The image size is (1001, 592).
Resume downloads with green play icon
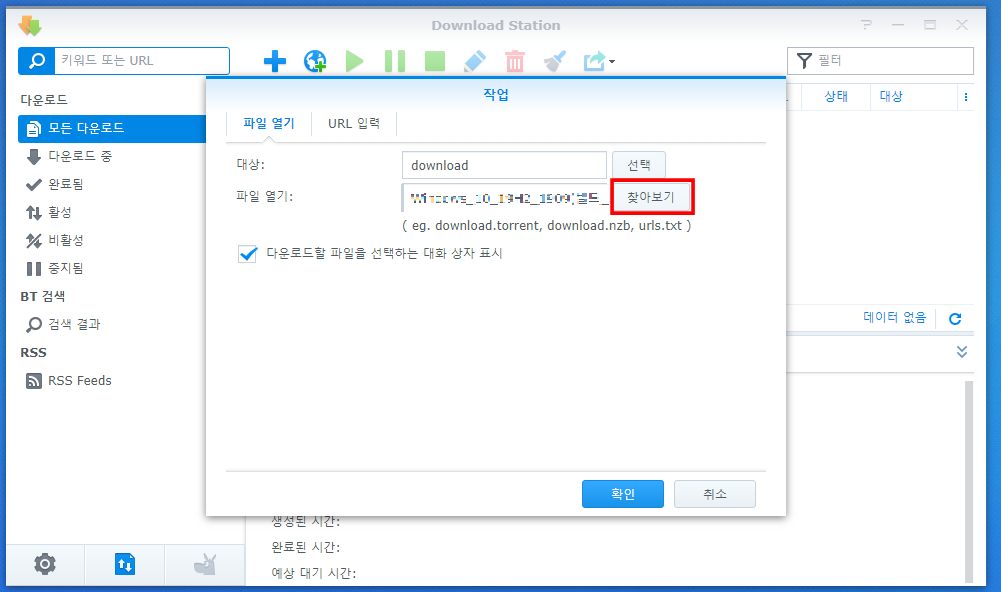(354, 61)
